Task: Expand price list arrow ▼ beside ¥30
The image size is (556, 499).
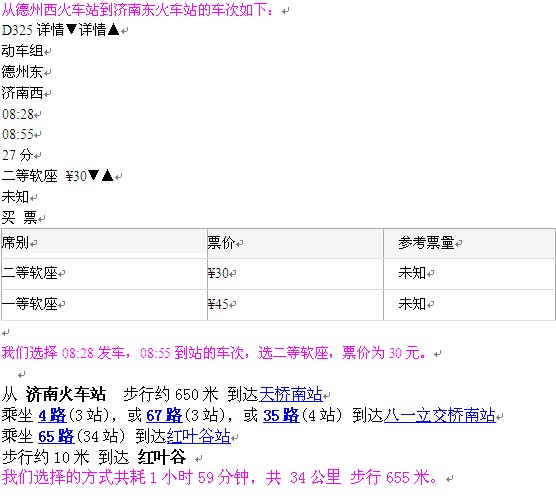Action: pyautogui.click(x=94, y=176)
